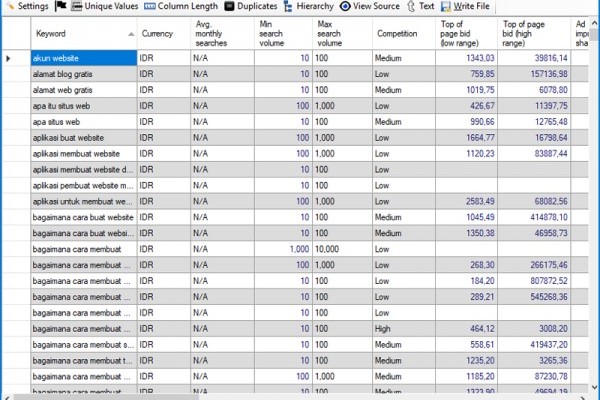The height and width of the screenshot is (400, 600).
Task: Click the bid value 16798,64
Action: (x=551, y=138)
